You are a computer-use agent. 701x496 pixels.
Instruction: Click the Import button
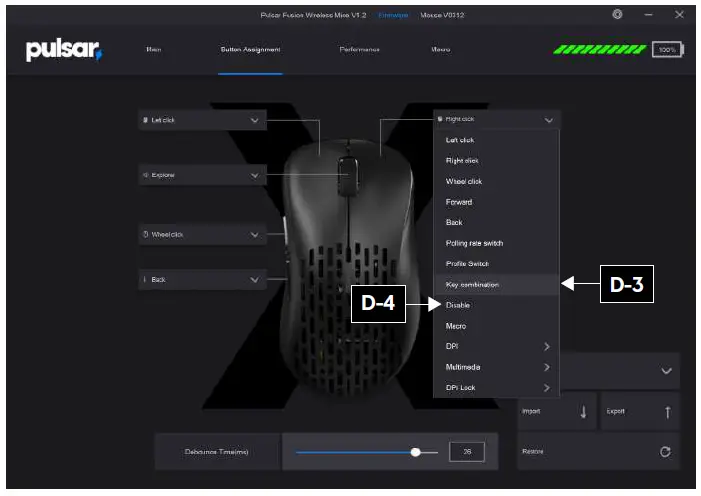click(557, 411)
